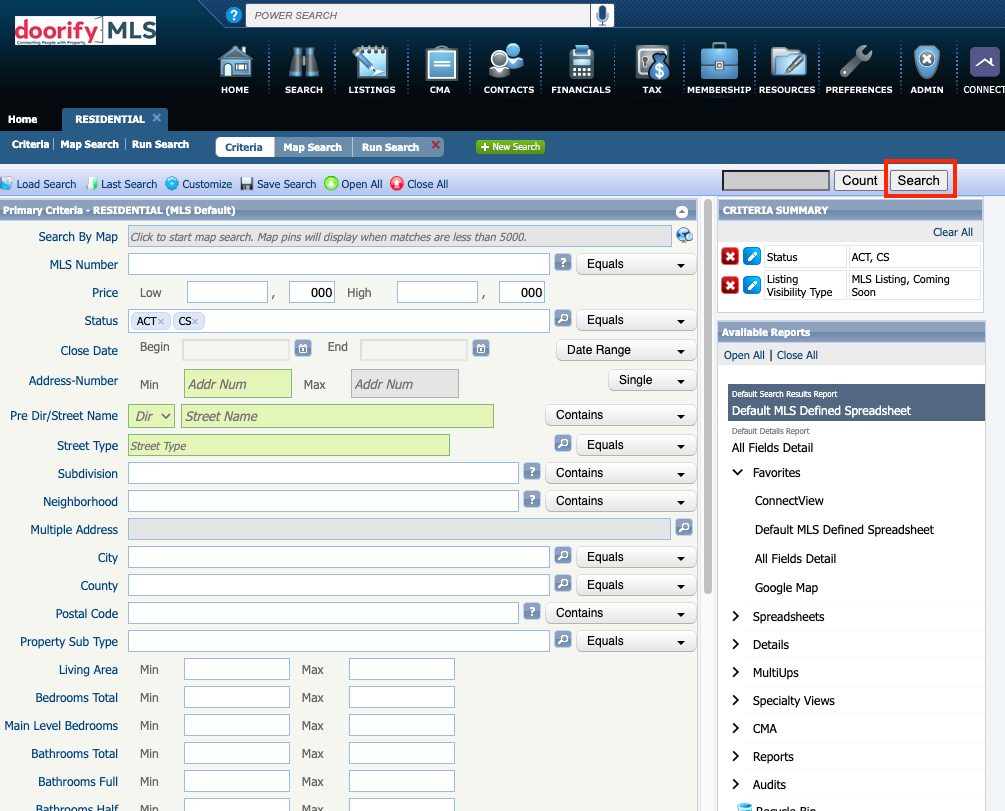Select the Map Search sub-tab
Image resolution: width=1005 pixels, height=811 pixels.
point(313,147)
